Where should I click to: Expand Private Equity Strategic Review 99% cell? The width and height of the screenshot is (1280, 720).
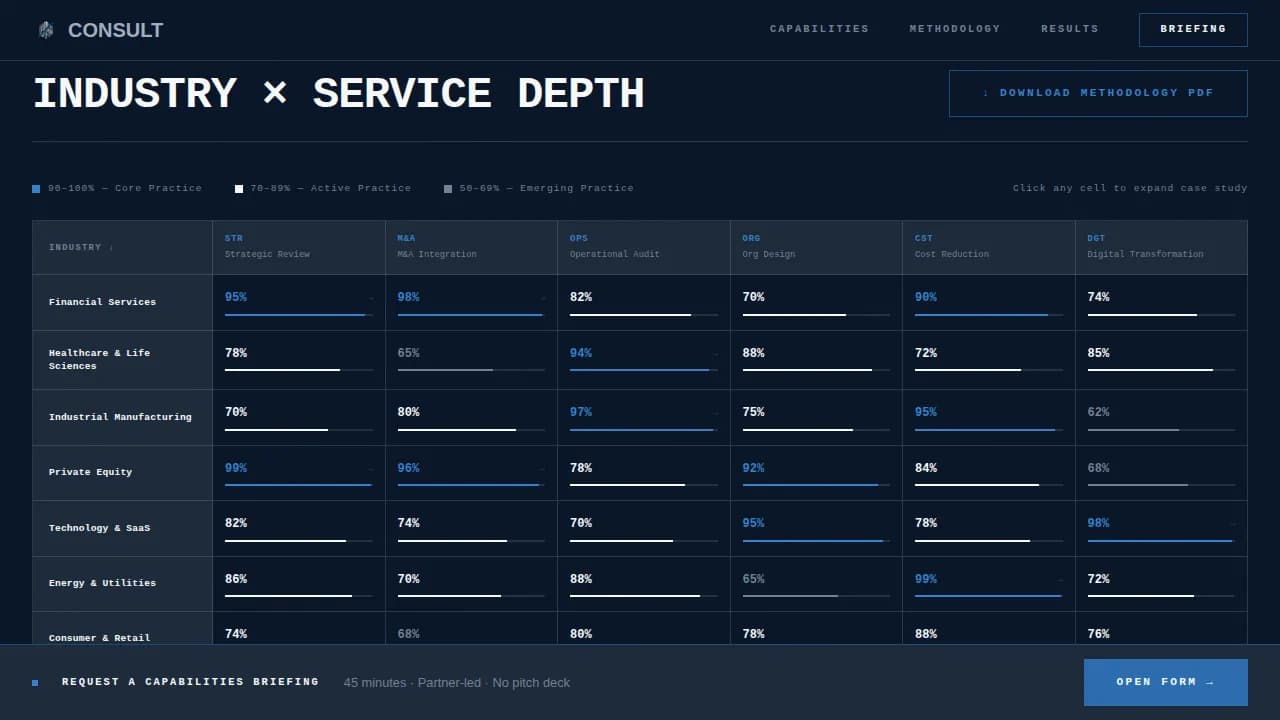point(299,473)
